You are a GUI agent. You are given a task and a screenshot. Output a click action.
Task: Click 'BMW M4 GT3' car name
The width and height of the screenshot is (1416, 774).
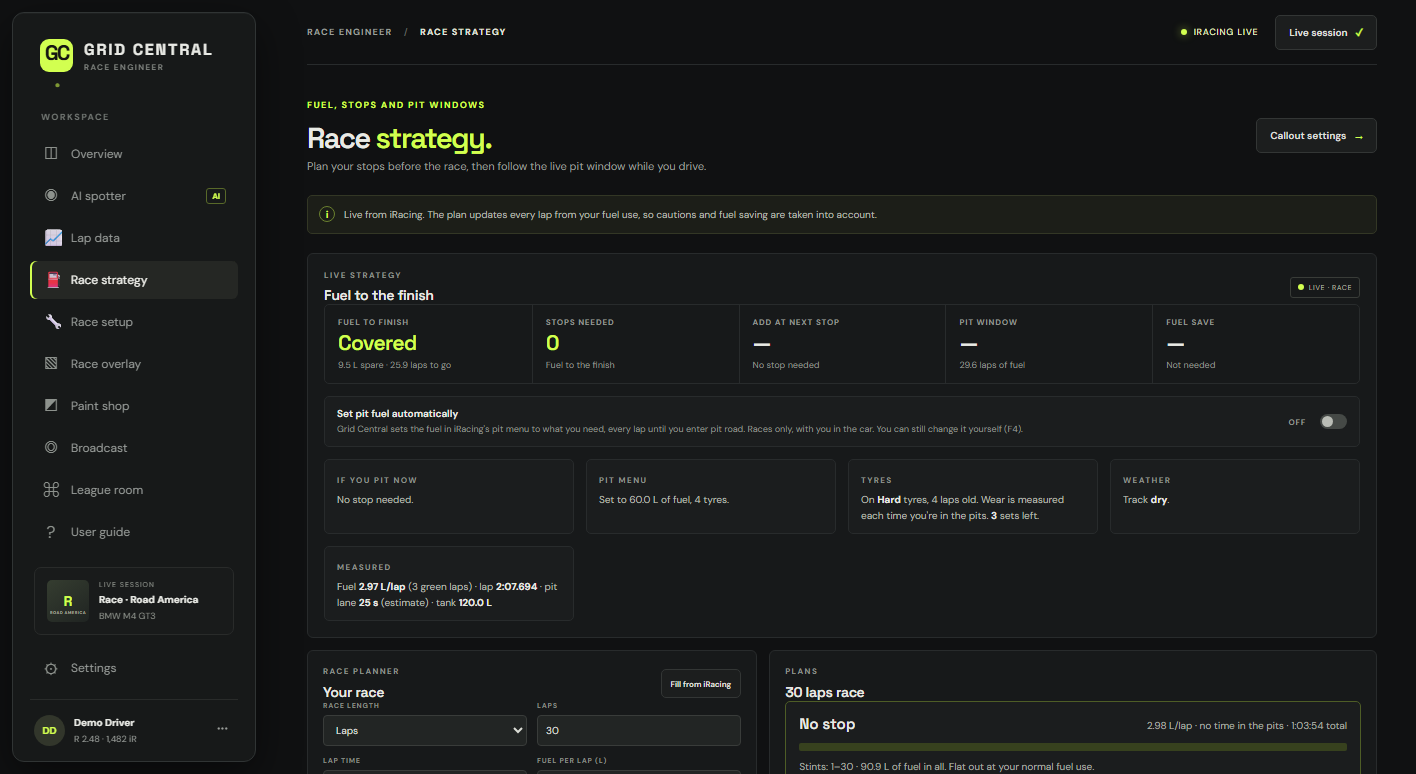(127, 616)
